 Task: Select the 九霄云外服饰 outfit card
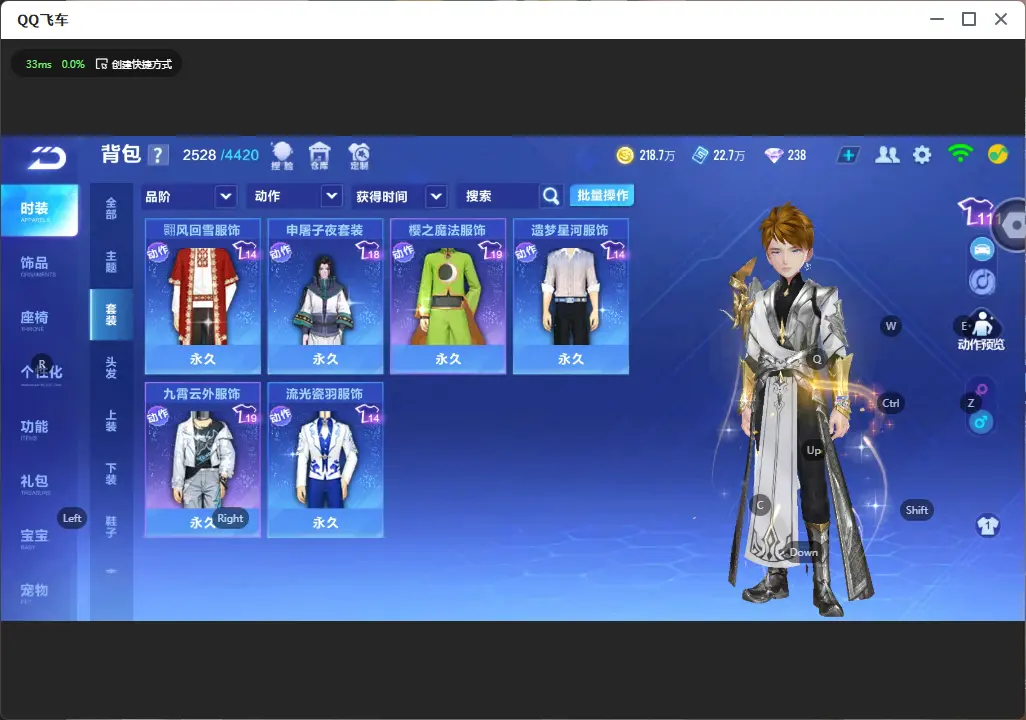(x=203, y=459)
